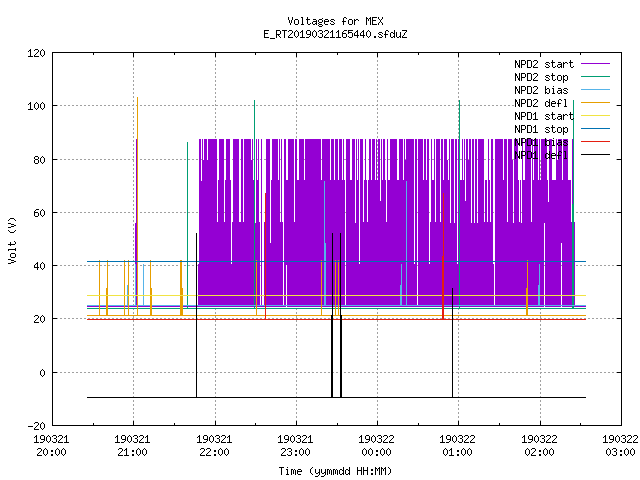Image resolution: width=640 pixels, height=480 pixels.
Task: Pick the blue NPD1 stop legend line sample
Action: pos(595,129)
